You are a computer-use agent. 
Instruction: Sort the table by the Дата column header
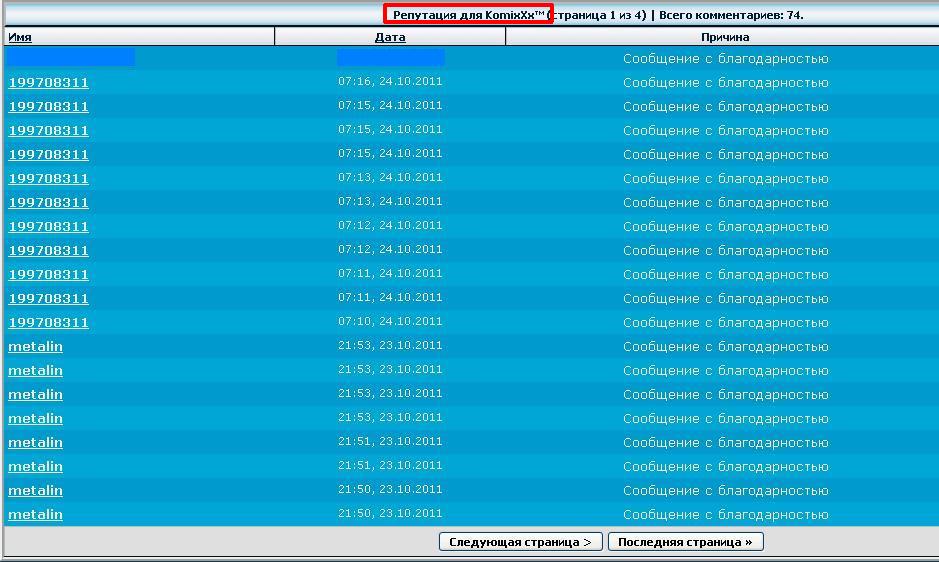(x=390, y=37)
